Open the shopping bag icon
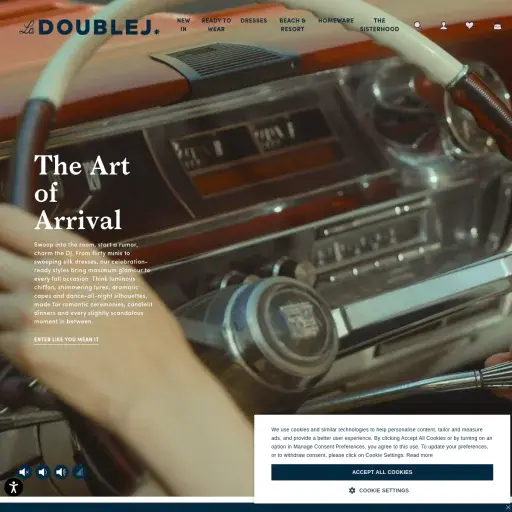The height and width of the screenshot is (512, 512). [x=497, y=26]
